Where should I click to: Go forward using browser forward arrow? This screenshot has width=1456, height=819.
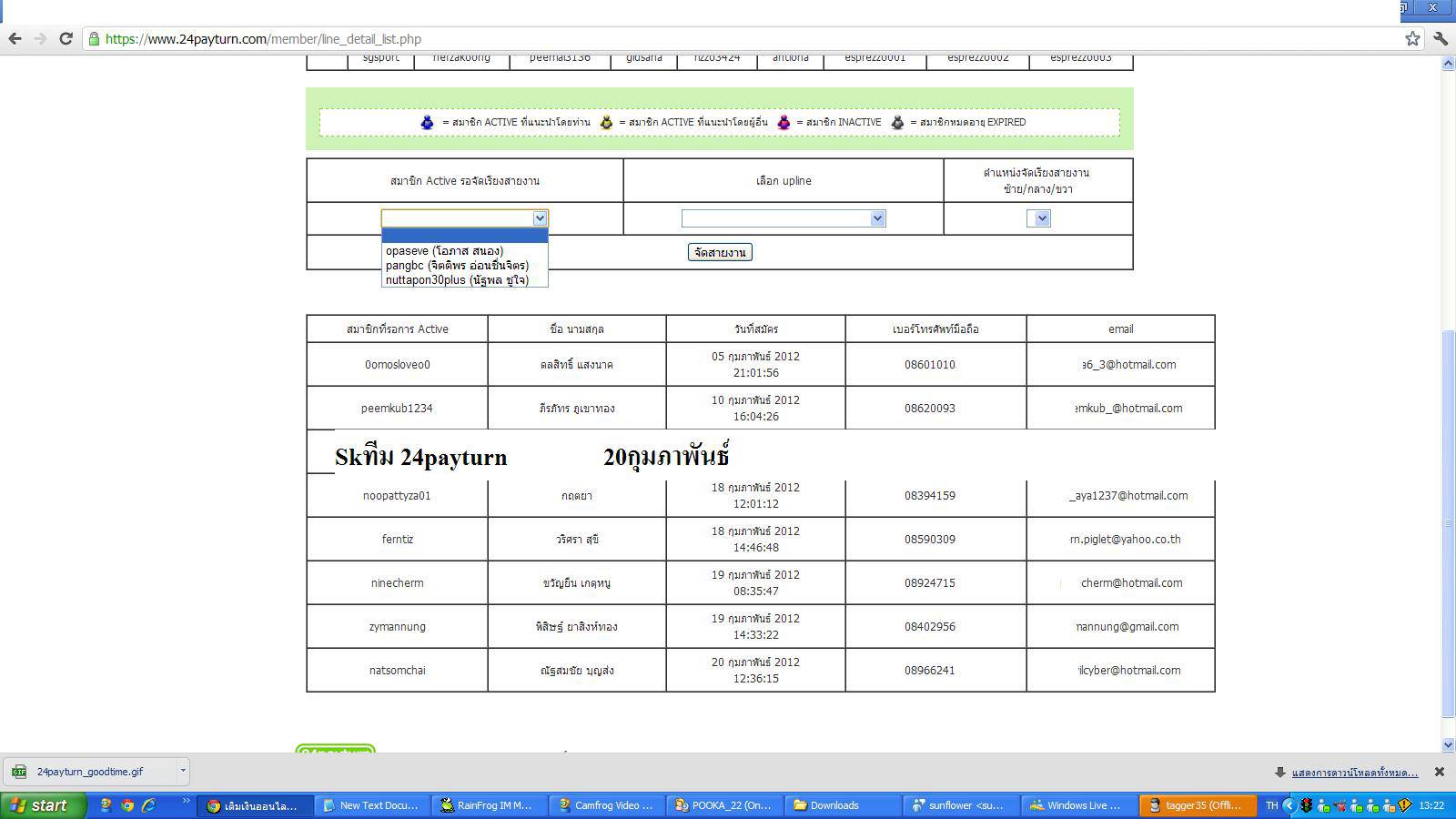click(x=40, y=38)
